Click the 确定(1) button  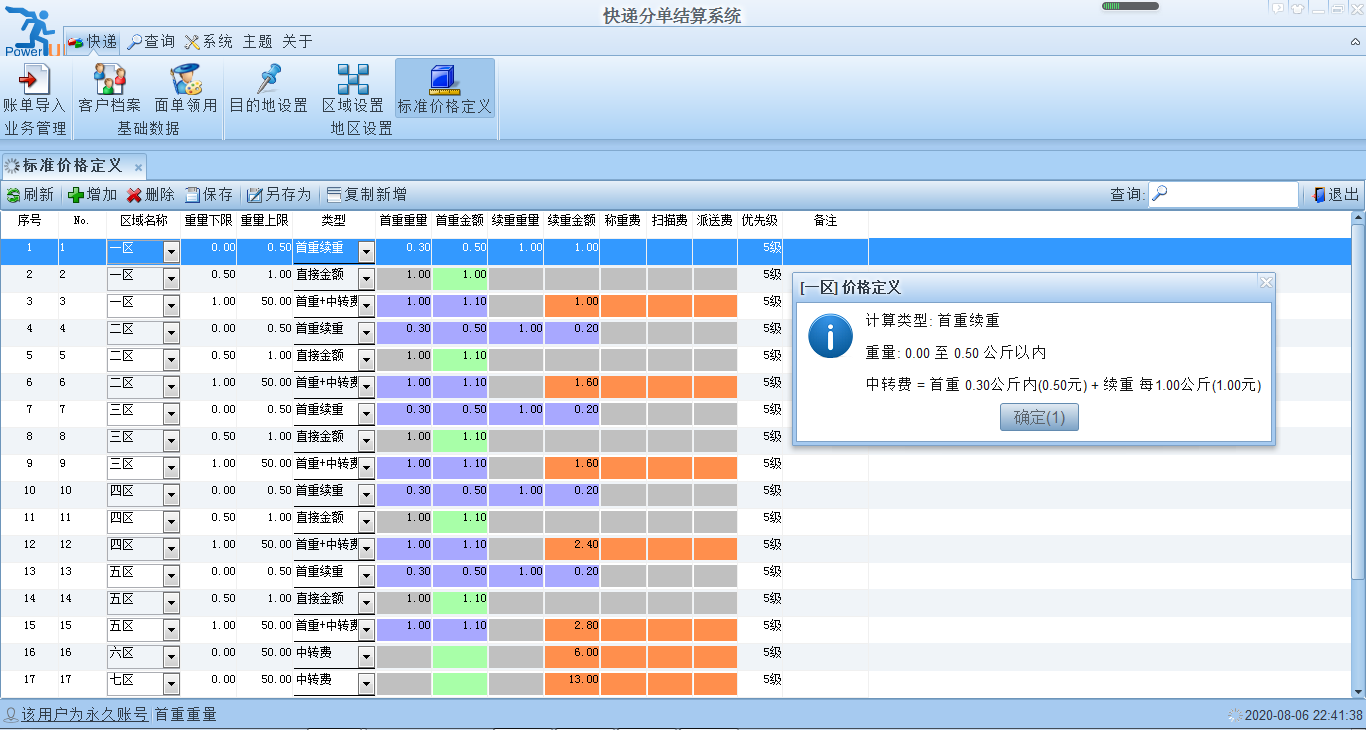[1039, 418]
